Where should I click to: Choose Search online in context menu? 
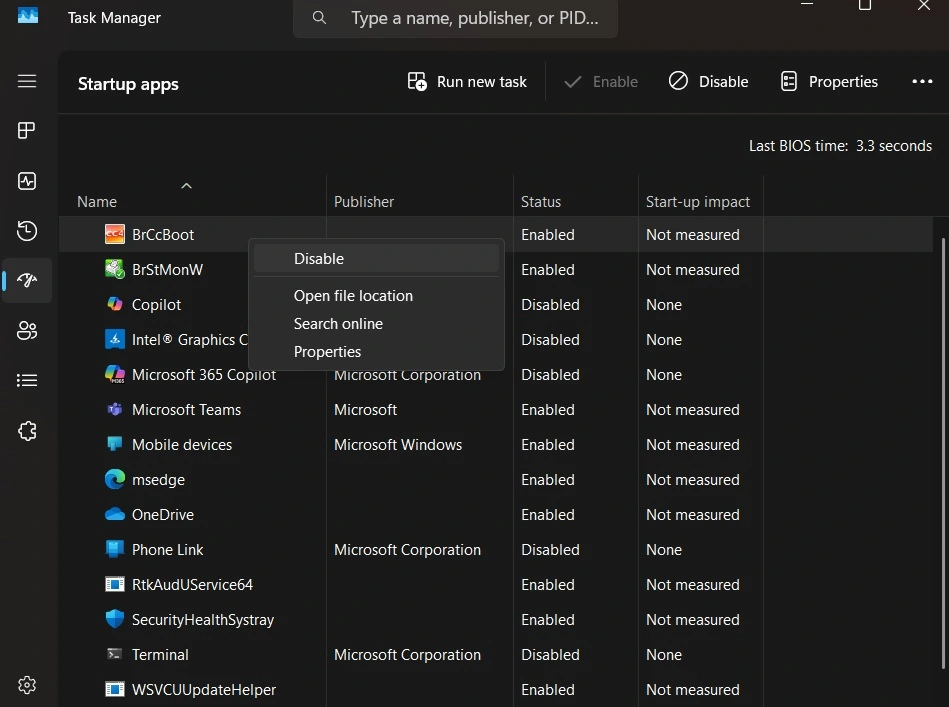coord(376,323)
